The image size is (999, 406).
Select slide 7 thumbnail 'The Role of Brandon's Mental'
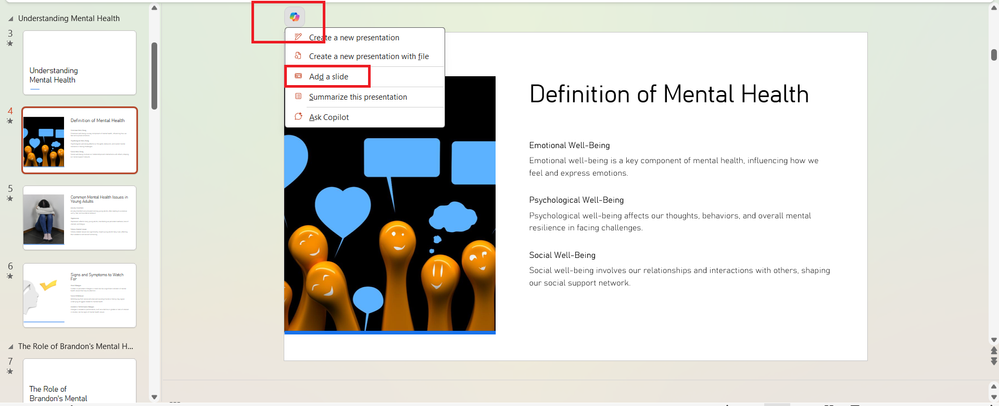click(80, 381)
